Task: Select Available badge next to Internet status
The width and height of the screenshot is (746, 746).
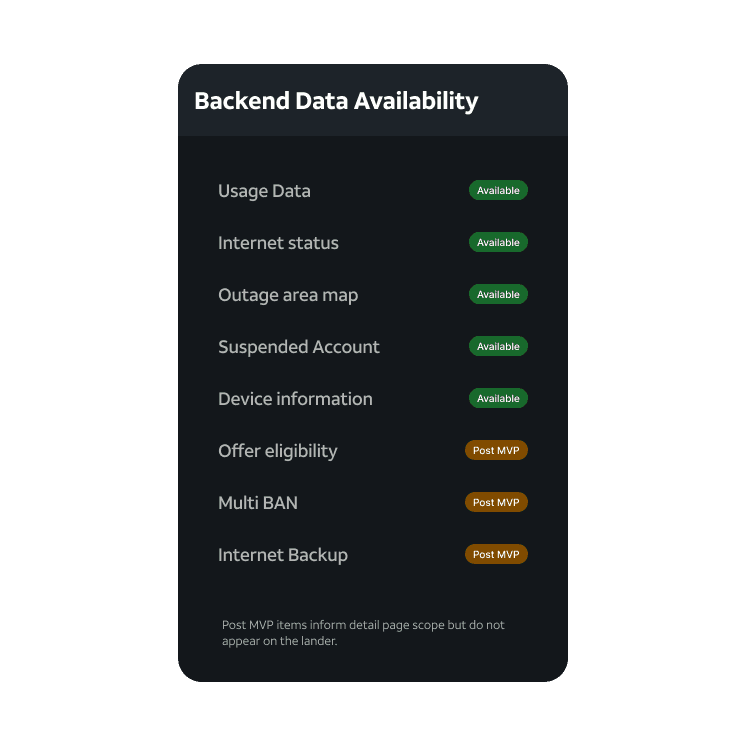Action: coord(498,242)
